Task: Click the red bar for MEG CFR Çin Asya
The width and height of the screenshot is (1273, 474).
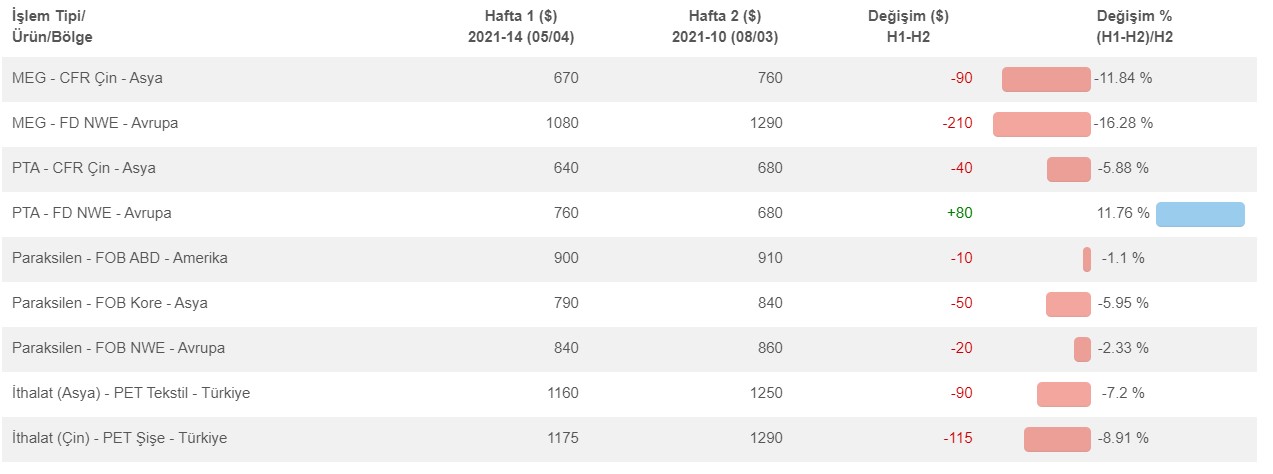Action: [x=1046, y=80]
